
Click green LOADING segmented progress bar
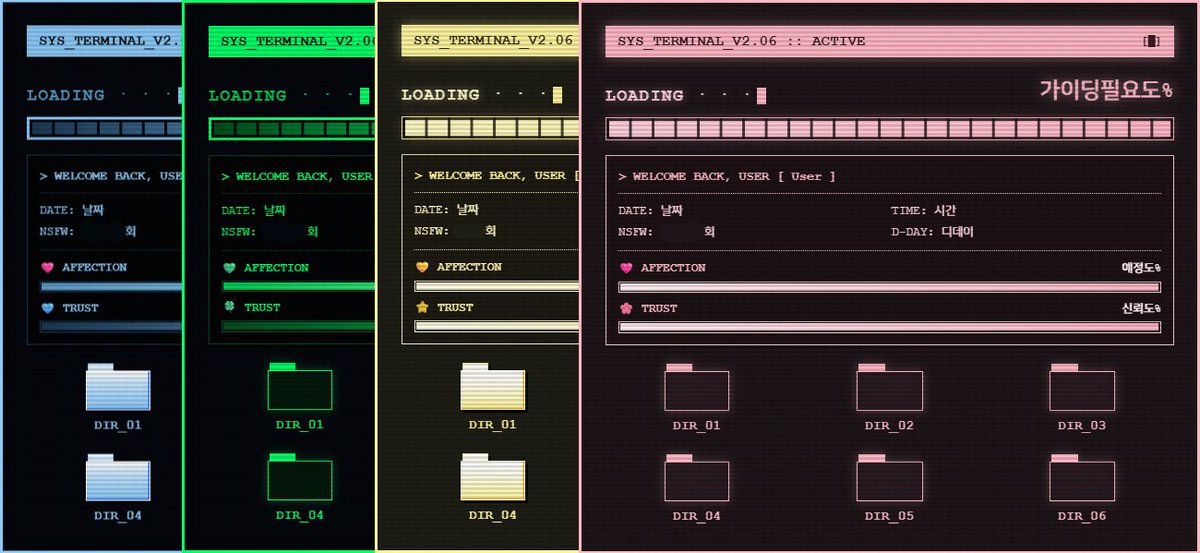pos(292,128)
